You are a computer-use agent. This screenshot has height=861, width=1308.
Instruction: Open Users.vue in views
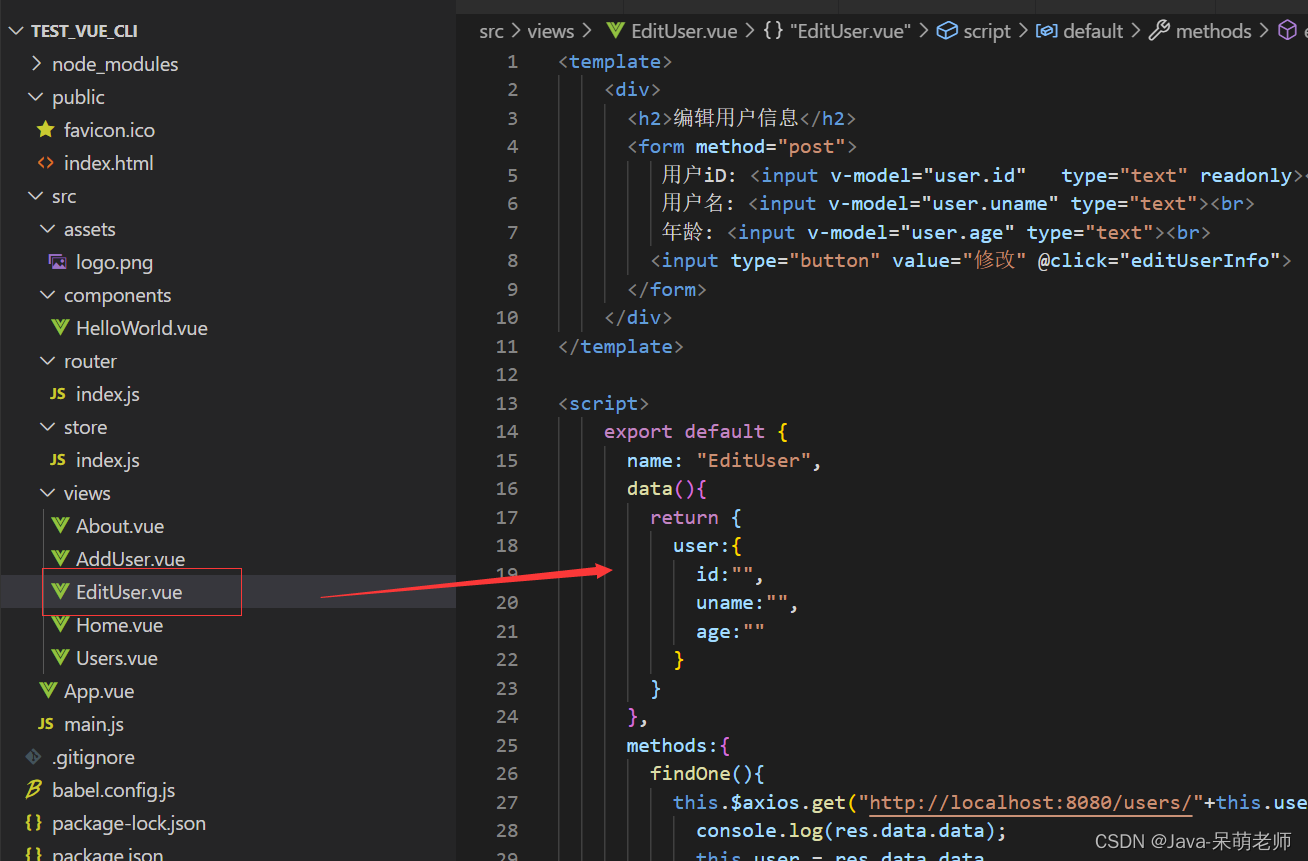[117, 658]
